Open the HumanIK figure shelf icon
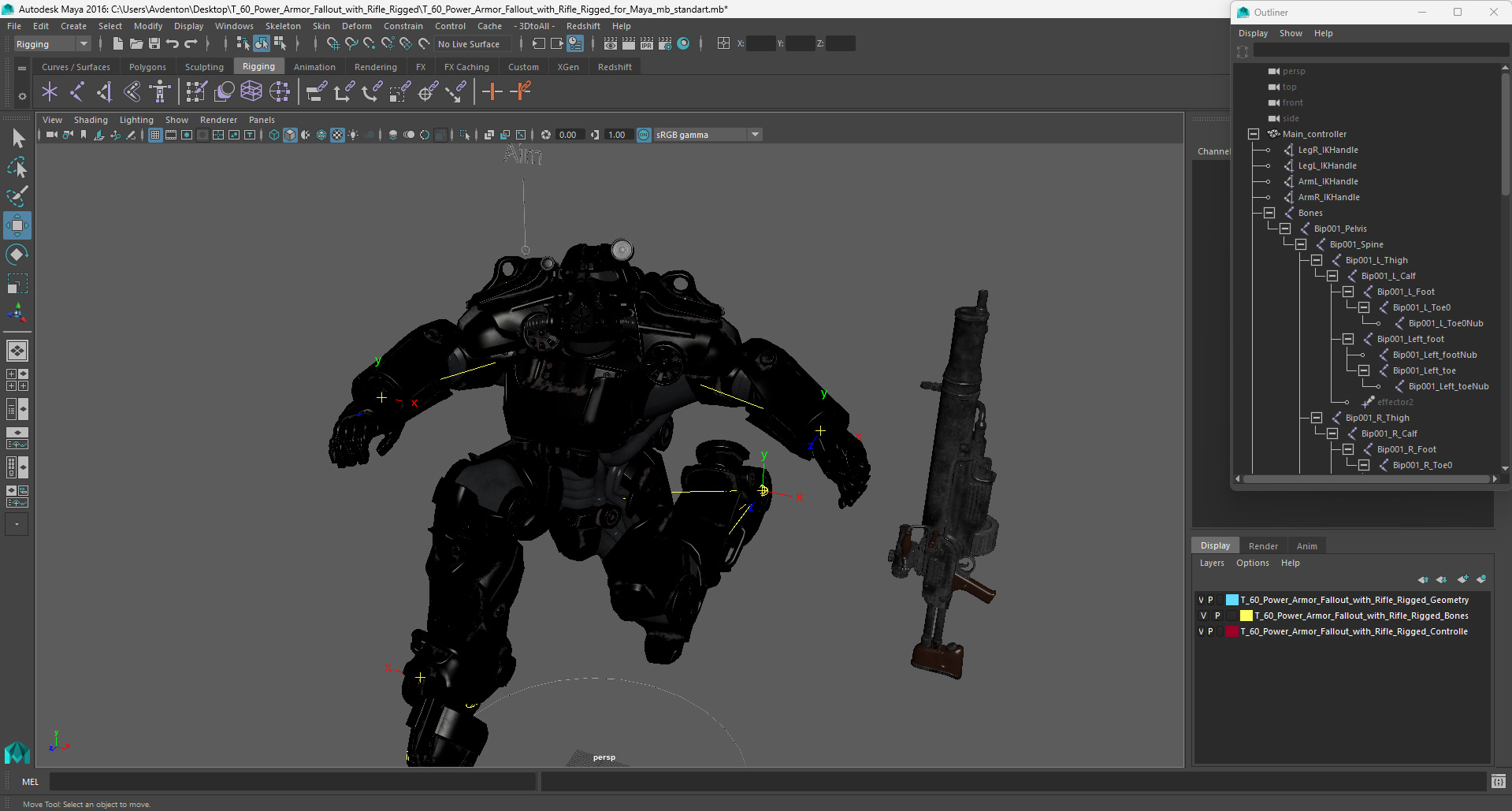 tap(160, 92)
